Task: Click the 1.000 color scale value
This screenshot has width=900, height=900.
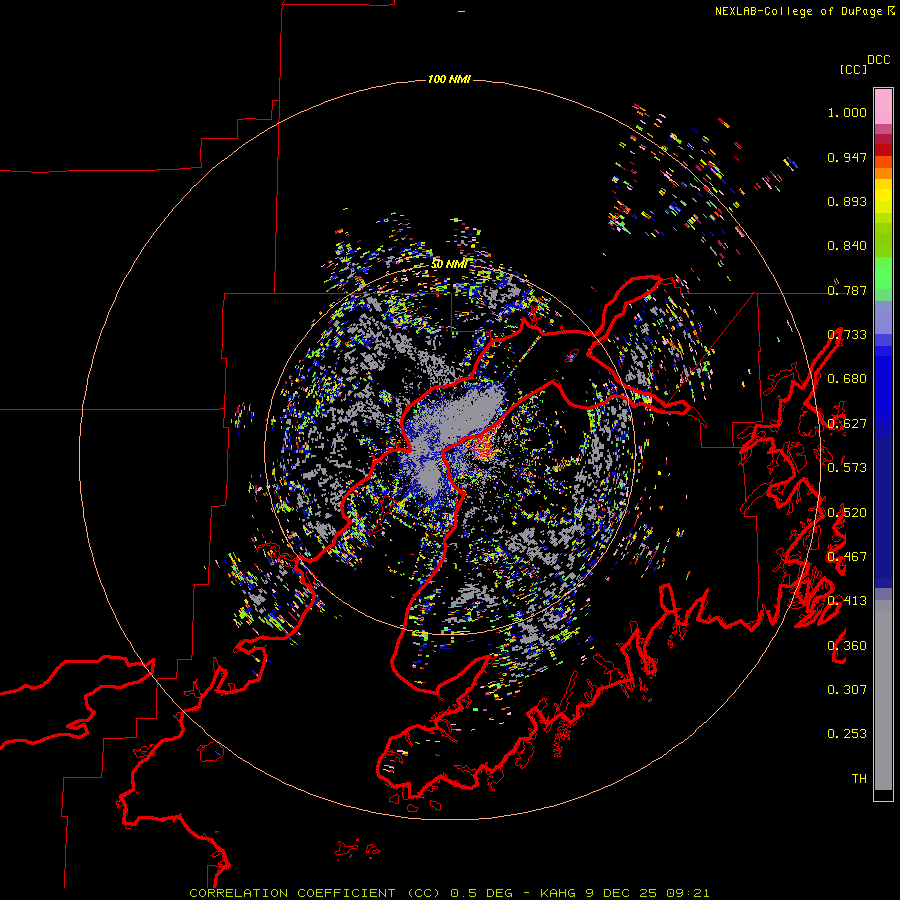Action: (x=847, y=113)
